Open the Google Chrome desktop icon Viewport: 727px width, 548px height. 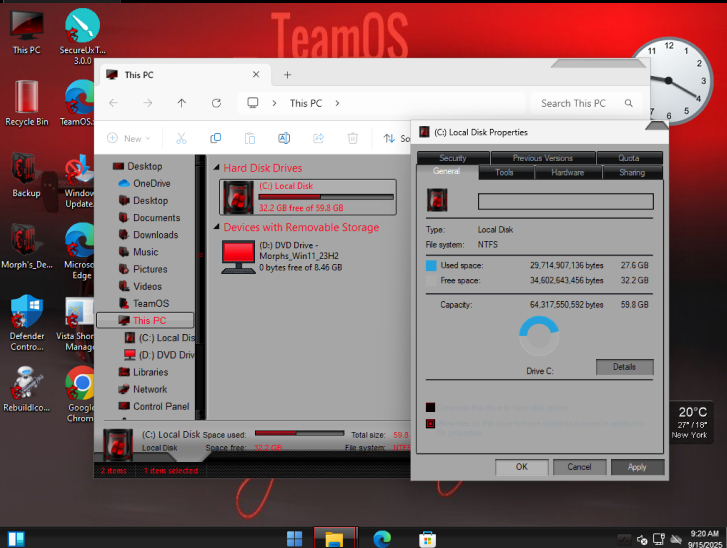[81, 394]
